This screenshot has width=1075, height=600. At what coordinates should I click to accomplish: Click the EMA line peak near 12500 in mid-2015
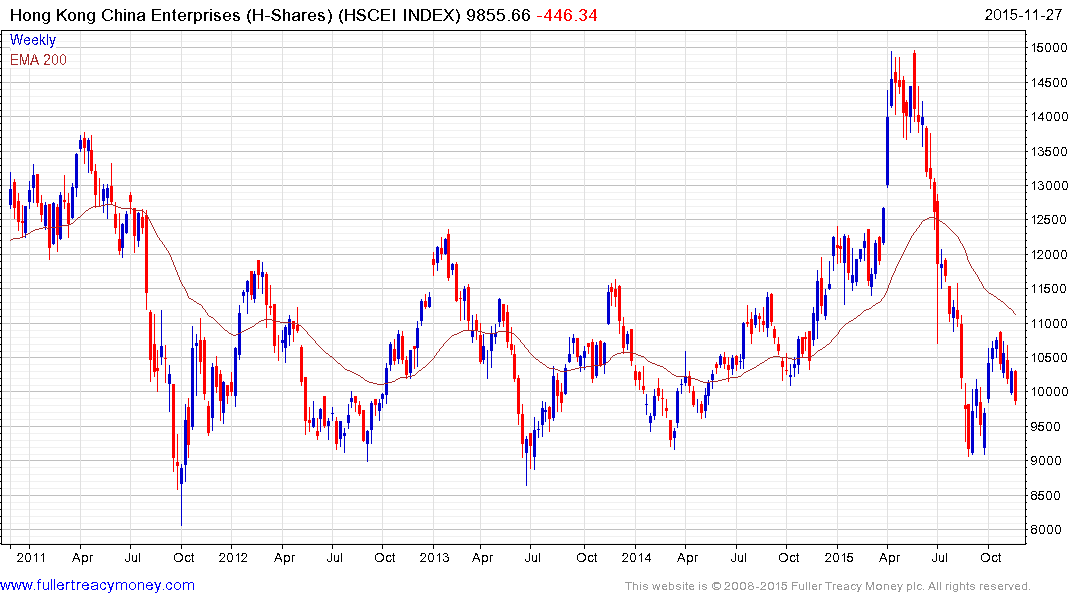point(932,217)
